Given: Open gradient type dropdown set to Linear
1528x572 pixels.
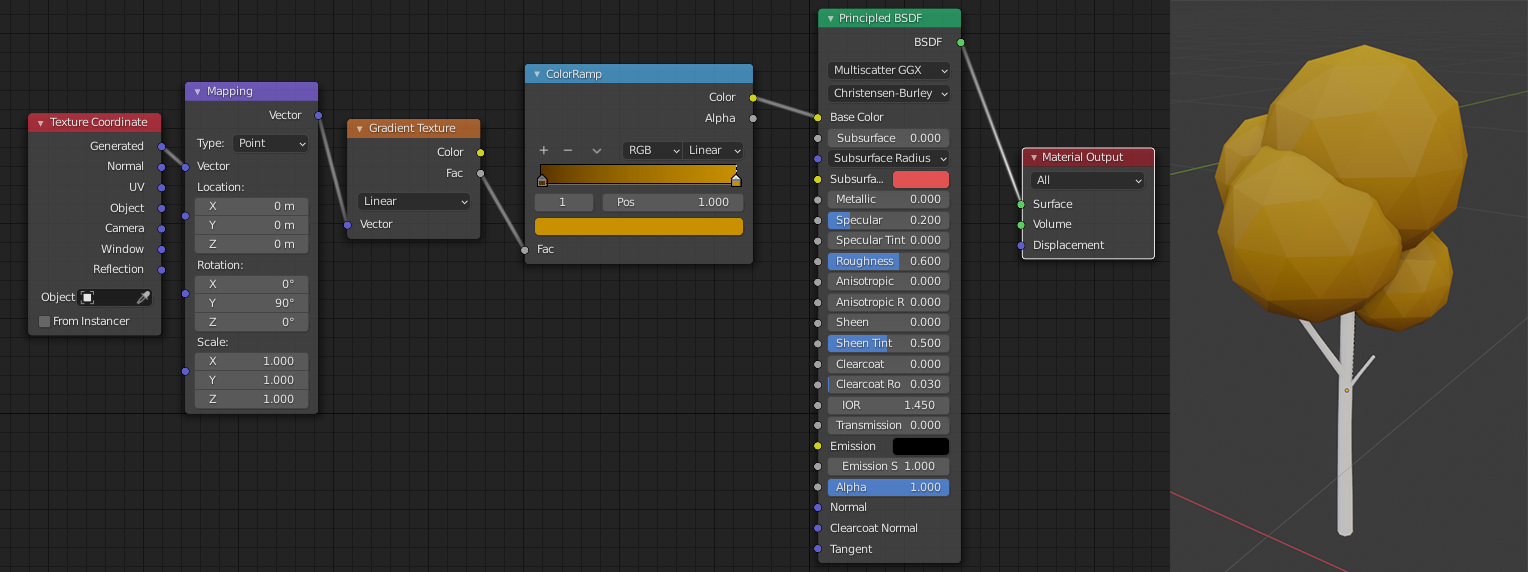Looking at the screenshot, I should tap(414, 201).
